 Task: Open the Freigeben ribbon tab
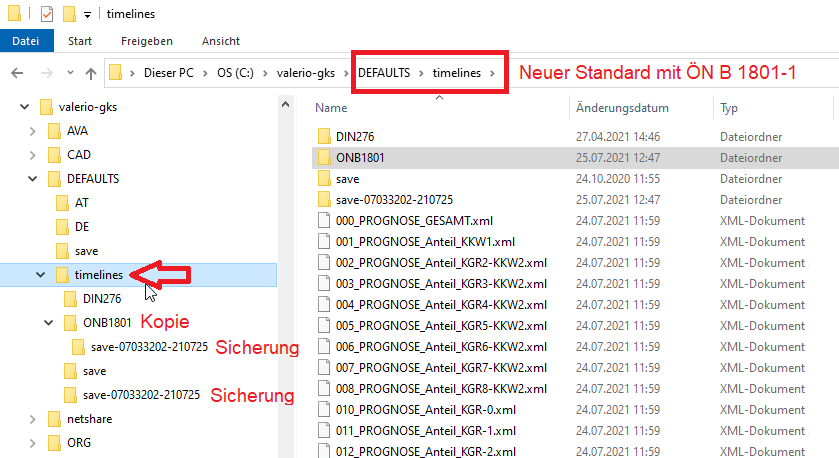tap(146, 41)
